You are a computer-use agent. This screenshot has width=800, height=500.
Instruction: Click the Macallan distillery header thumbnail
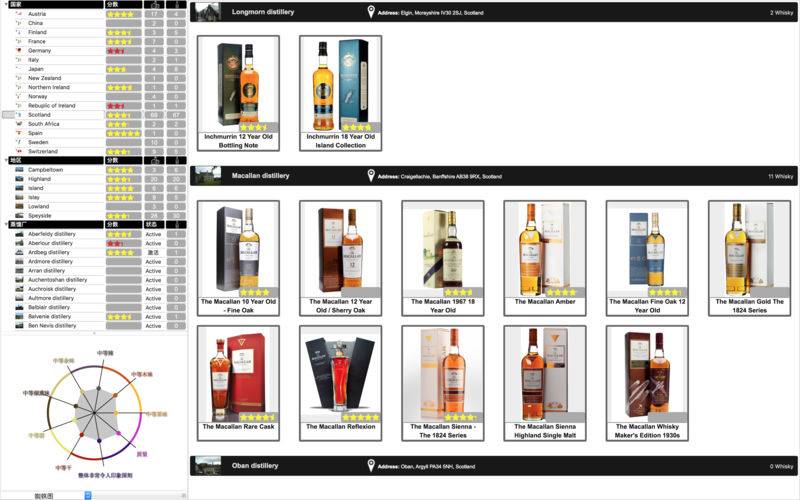208,176
